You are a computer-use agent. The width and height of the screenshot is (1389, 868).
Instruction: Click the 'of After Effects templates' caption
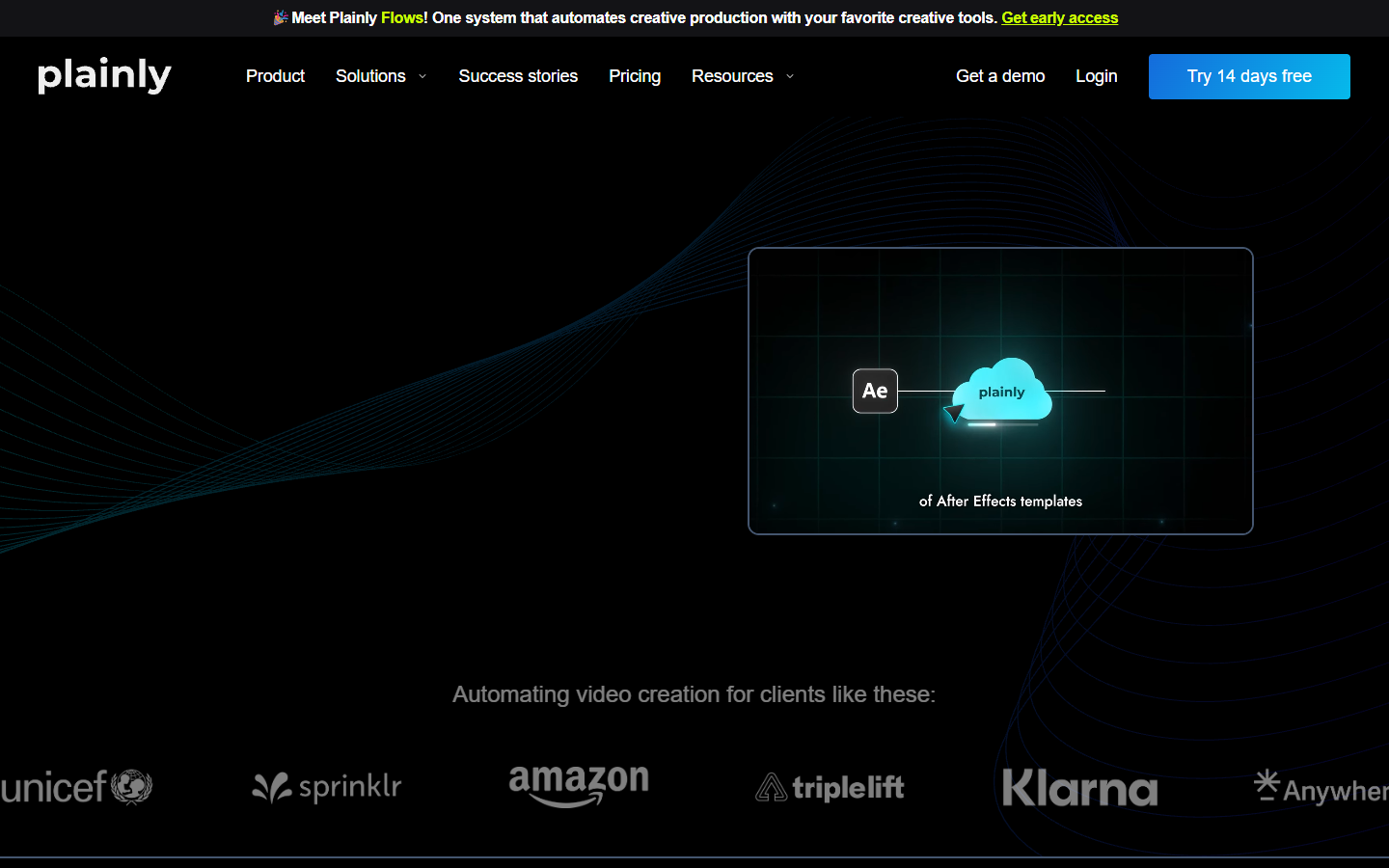click(1000, 502)
